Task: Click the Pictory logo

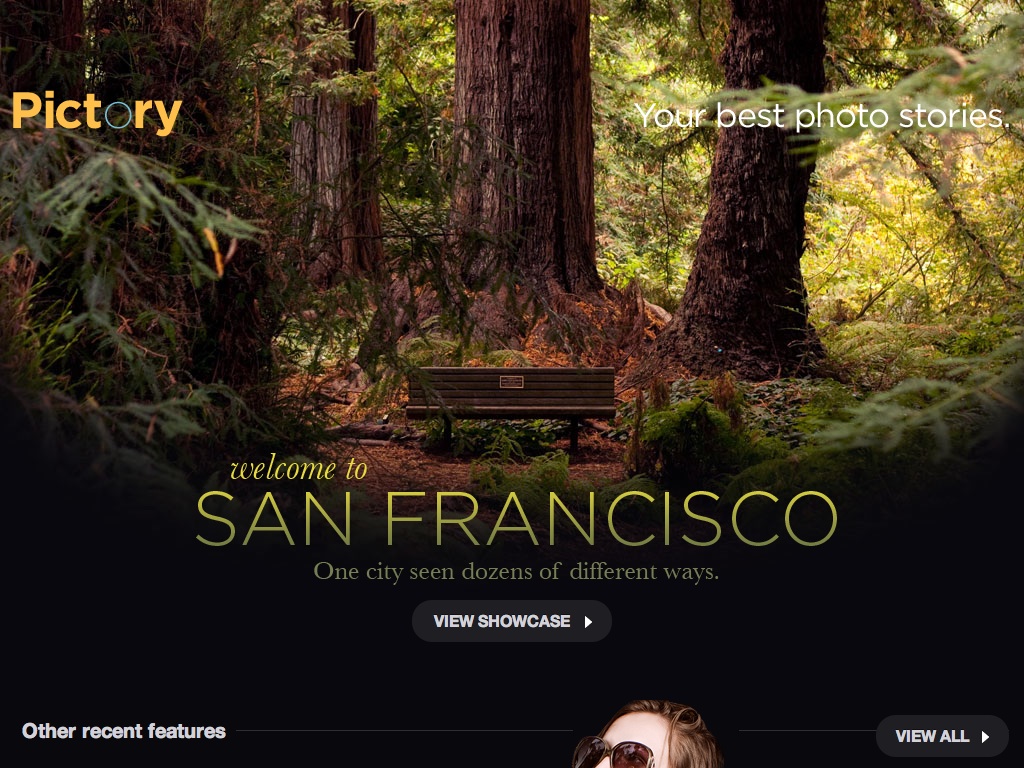Action: click(97, 112)
